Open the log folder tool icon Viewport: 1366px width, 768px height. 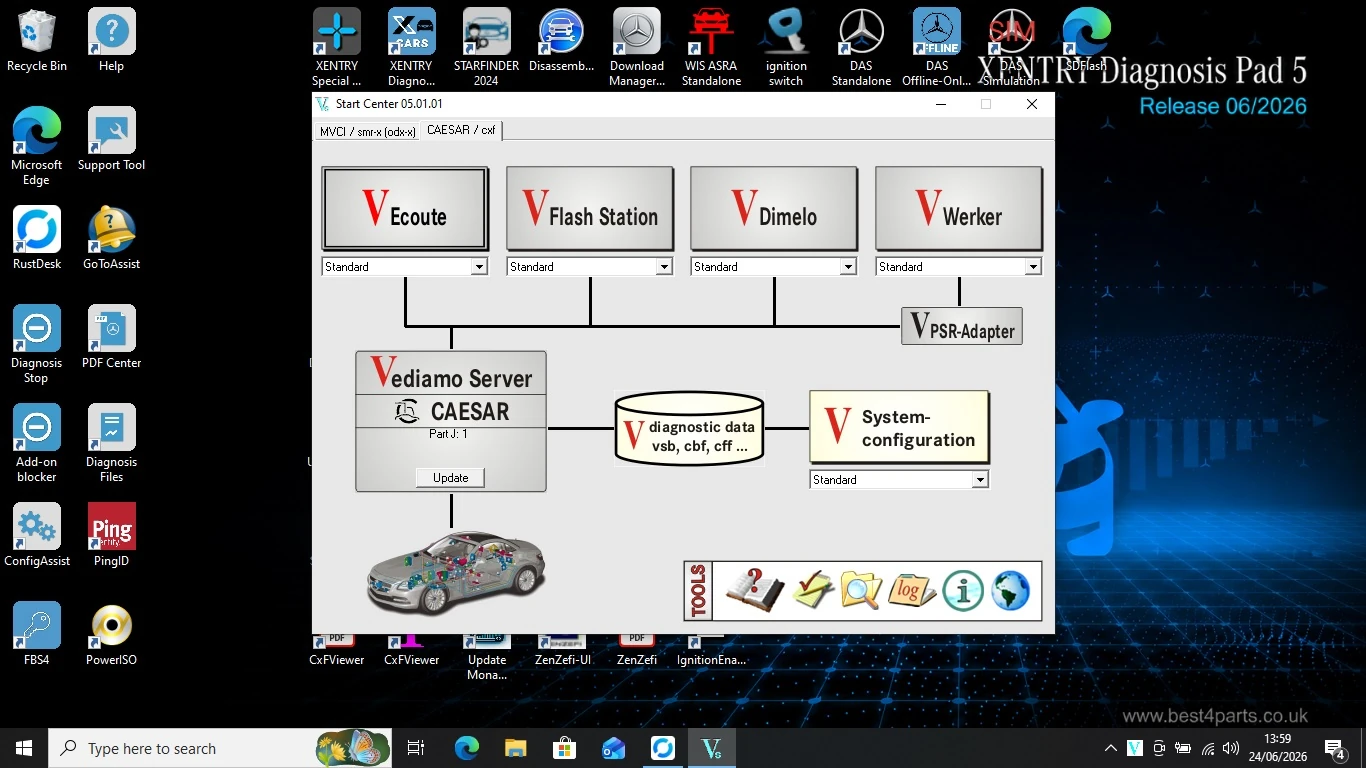911,590
